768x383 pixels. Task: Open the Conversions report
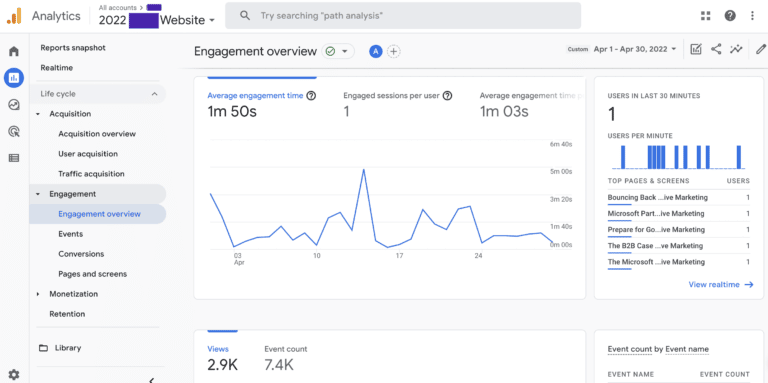(81, 254)
